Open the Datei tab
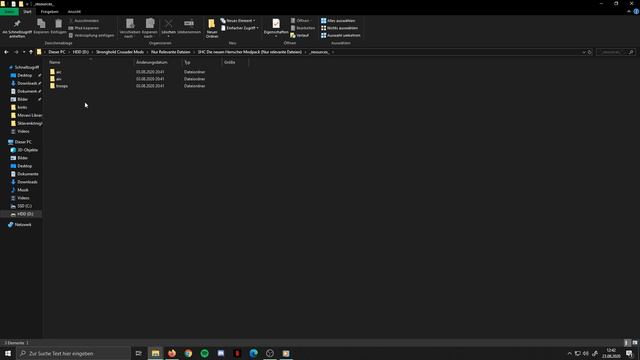This screenshot has width=640, height=360. tap(9, 11)
